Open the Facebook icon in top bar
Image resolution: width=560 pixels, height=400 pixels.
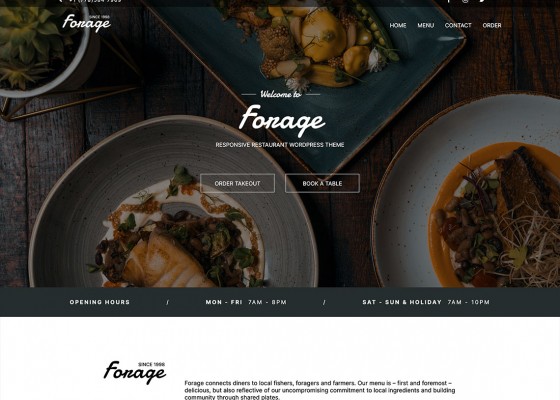click(449, 1)
